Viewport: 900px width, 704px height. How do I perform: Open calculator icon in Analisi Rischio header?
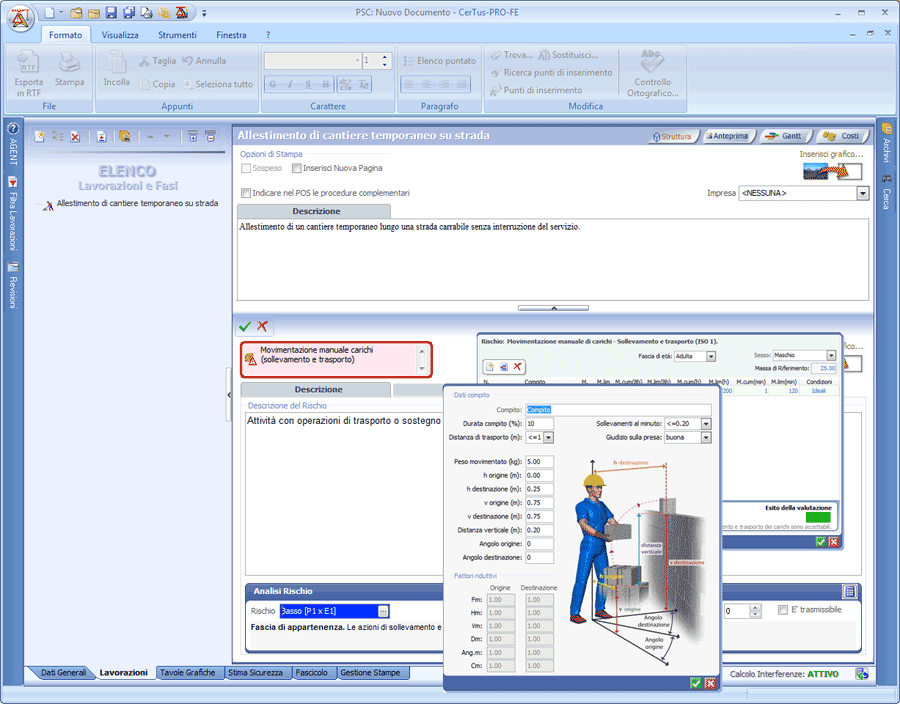pos(849,592)
